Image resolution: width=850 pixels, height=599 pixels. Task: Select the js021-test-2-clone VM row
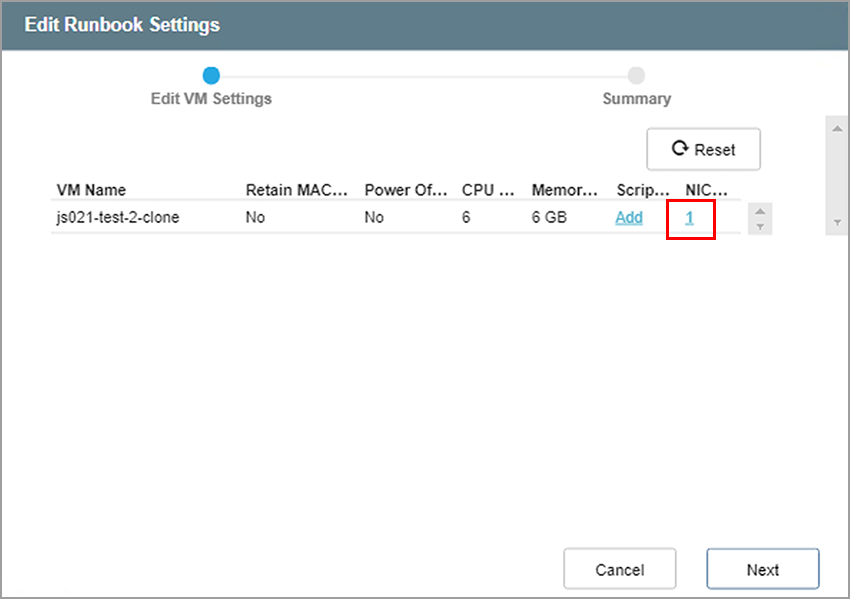118,217
